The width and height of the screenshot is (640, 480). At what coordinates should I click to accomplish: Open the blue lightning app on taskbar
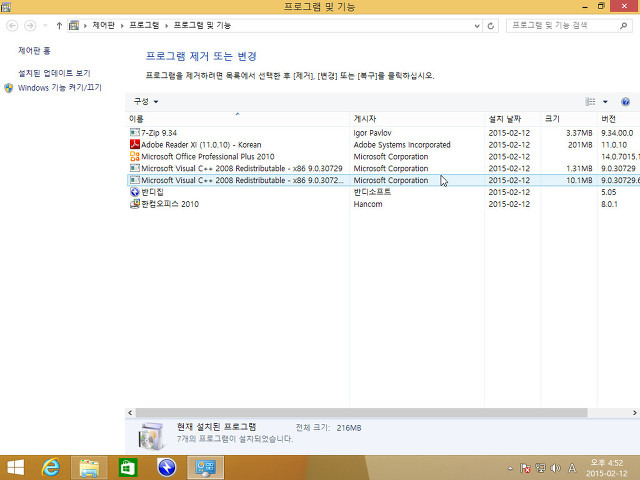click(167, 468)
